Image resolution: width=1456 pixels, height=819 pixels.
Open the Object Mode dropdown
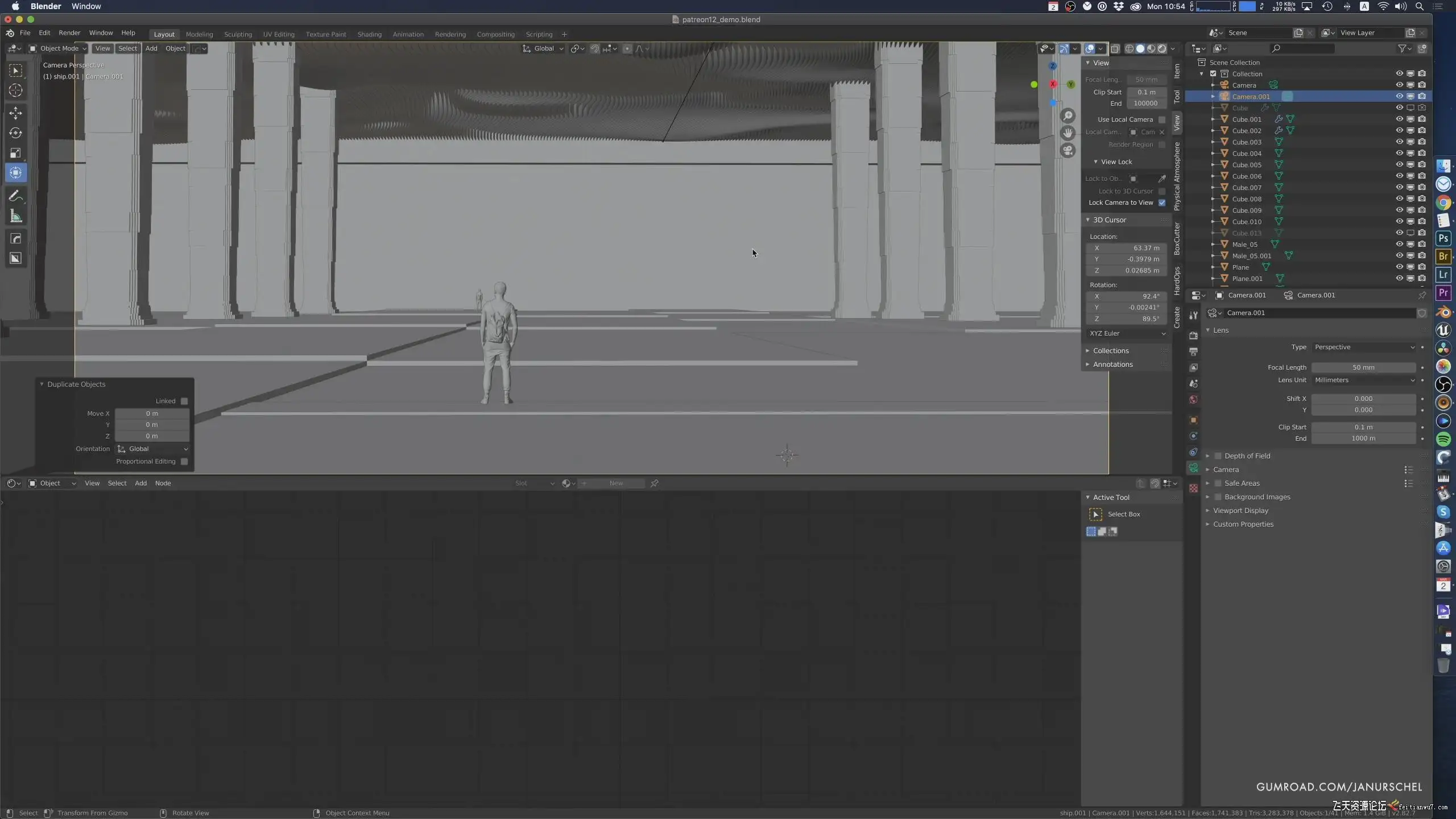click(x=59, y=48)
